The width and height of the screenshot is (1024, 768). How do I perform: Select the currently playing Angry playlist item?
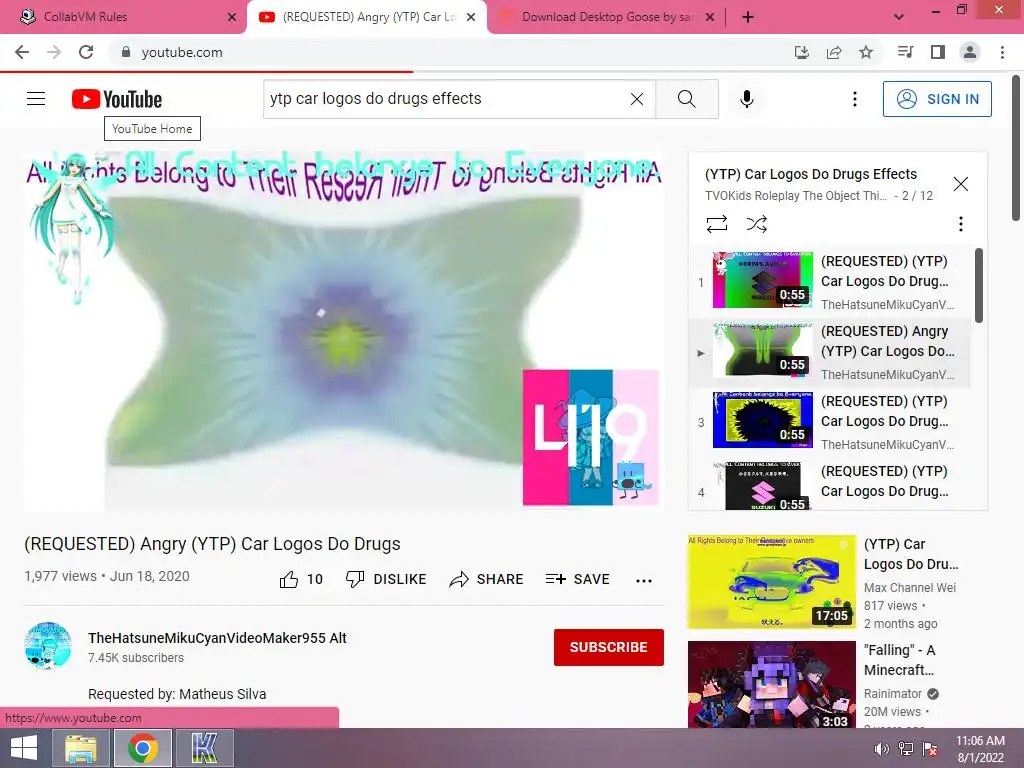[x=829, y=353]
